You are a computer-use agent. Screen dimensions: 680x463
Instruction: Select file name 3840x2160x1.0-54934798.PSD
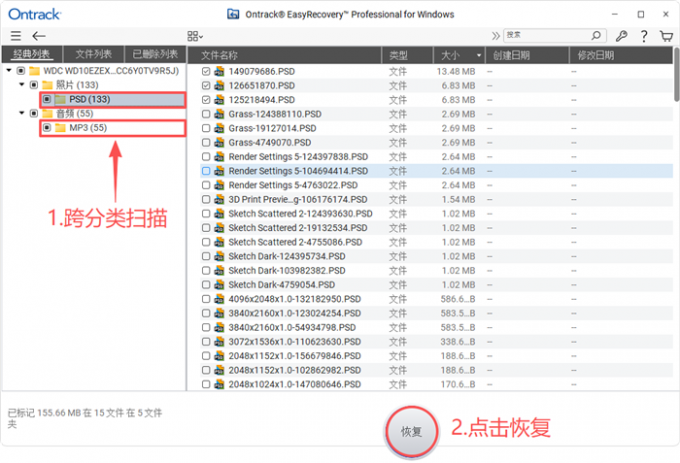point(292,328)
